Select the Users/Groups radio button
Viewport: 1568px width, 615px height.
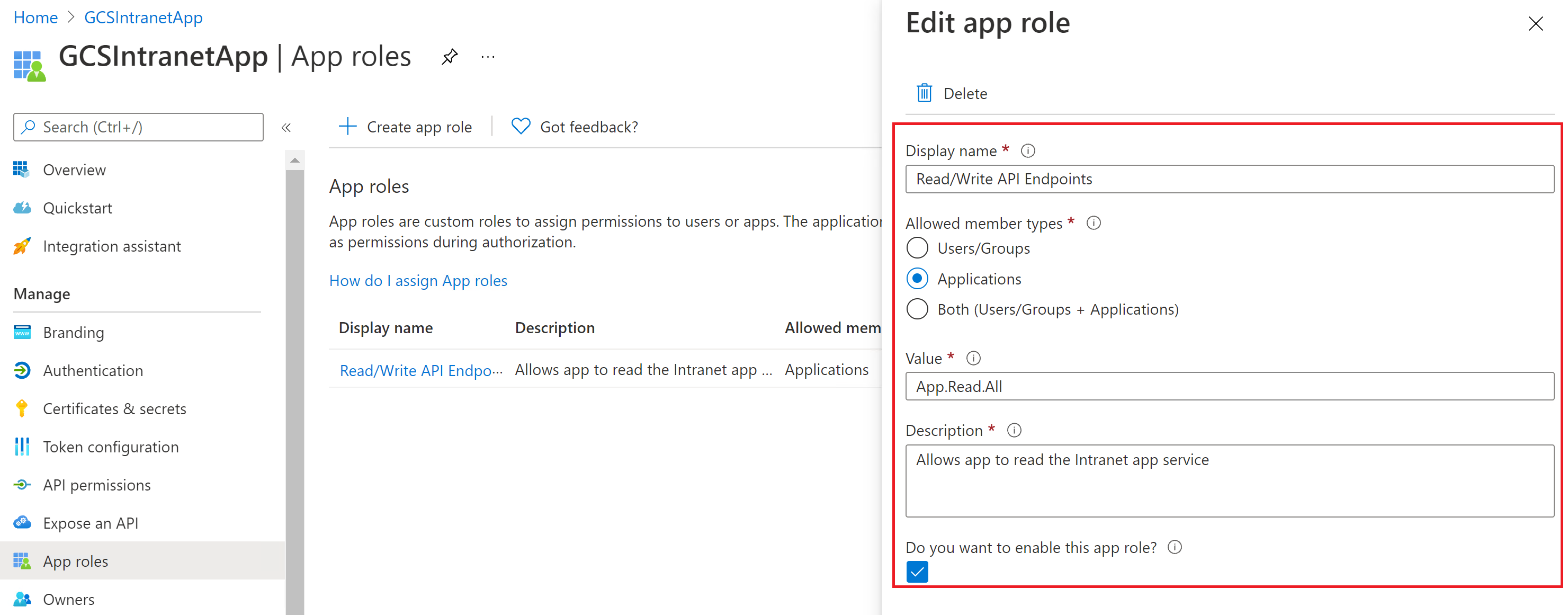click(917, 248)
